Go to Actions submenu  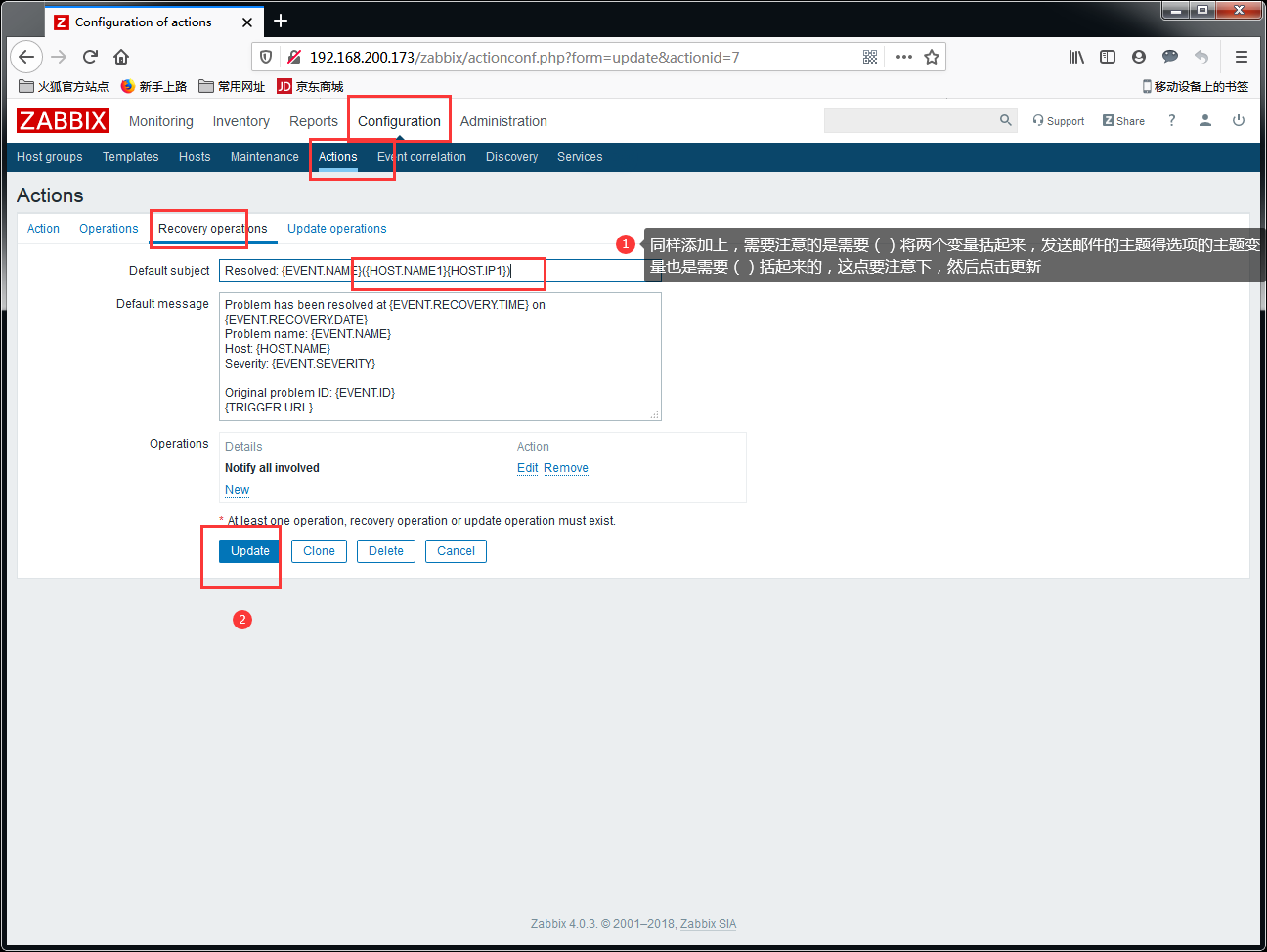[x=338, y=157]
